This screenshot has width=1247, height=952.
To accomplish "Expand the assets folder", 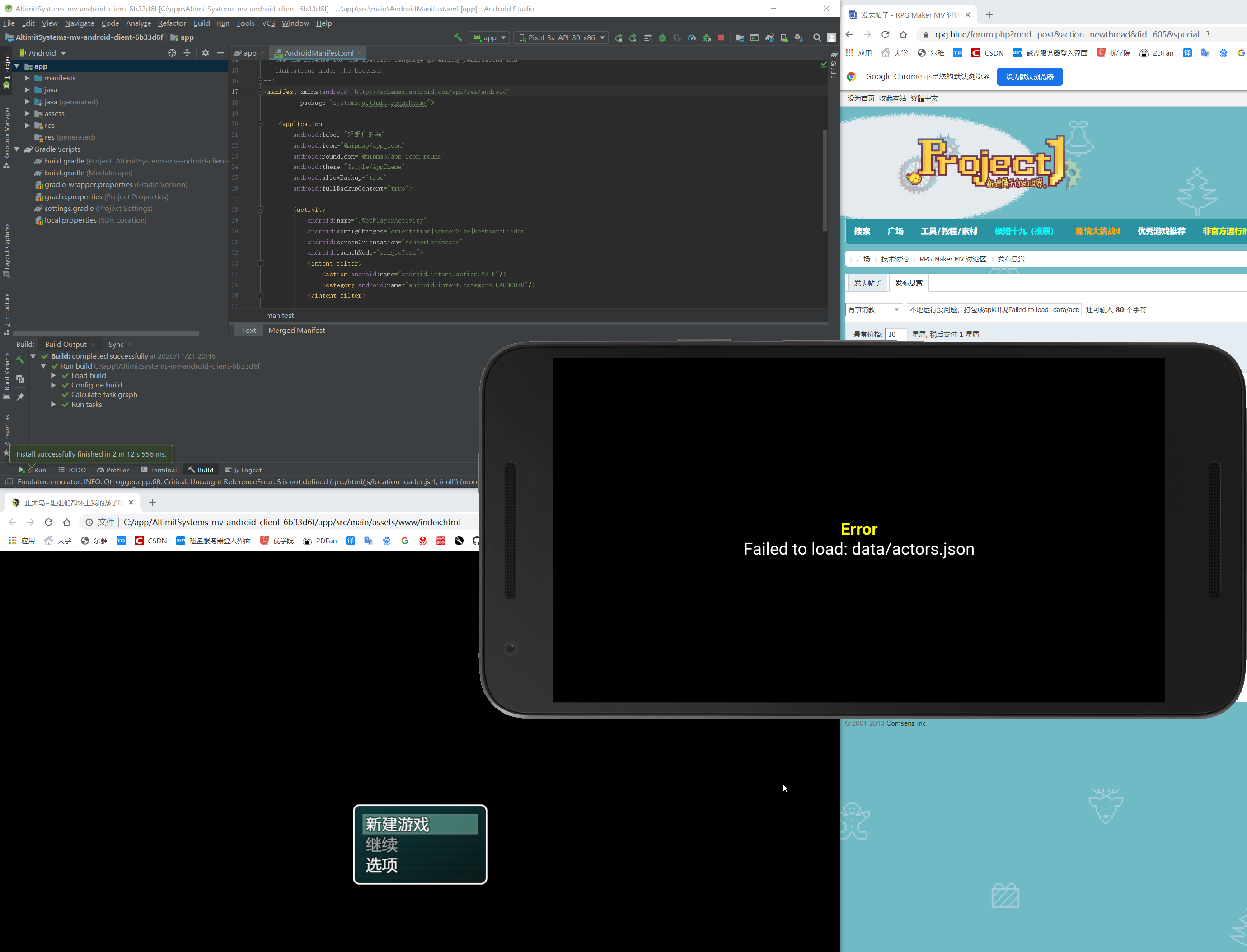I will (x=27, y=113).
